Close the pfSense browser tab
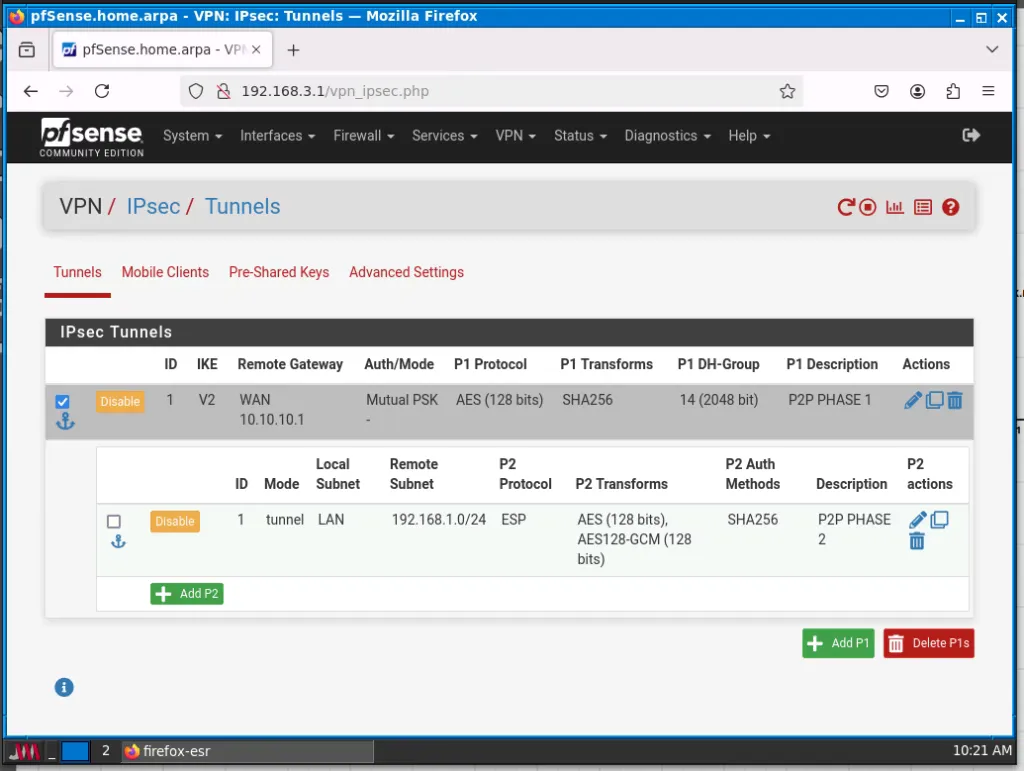This screenshot has height=771, width=1024. click(x=256, y=50)
